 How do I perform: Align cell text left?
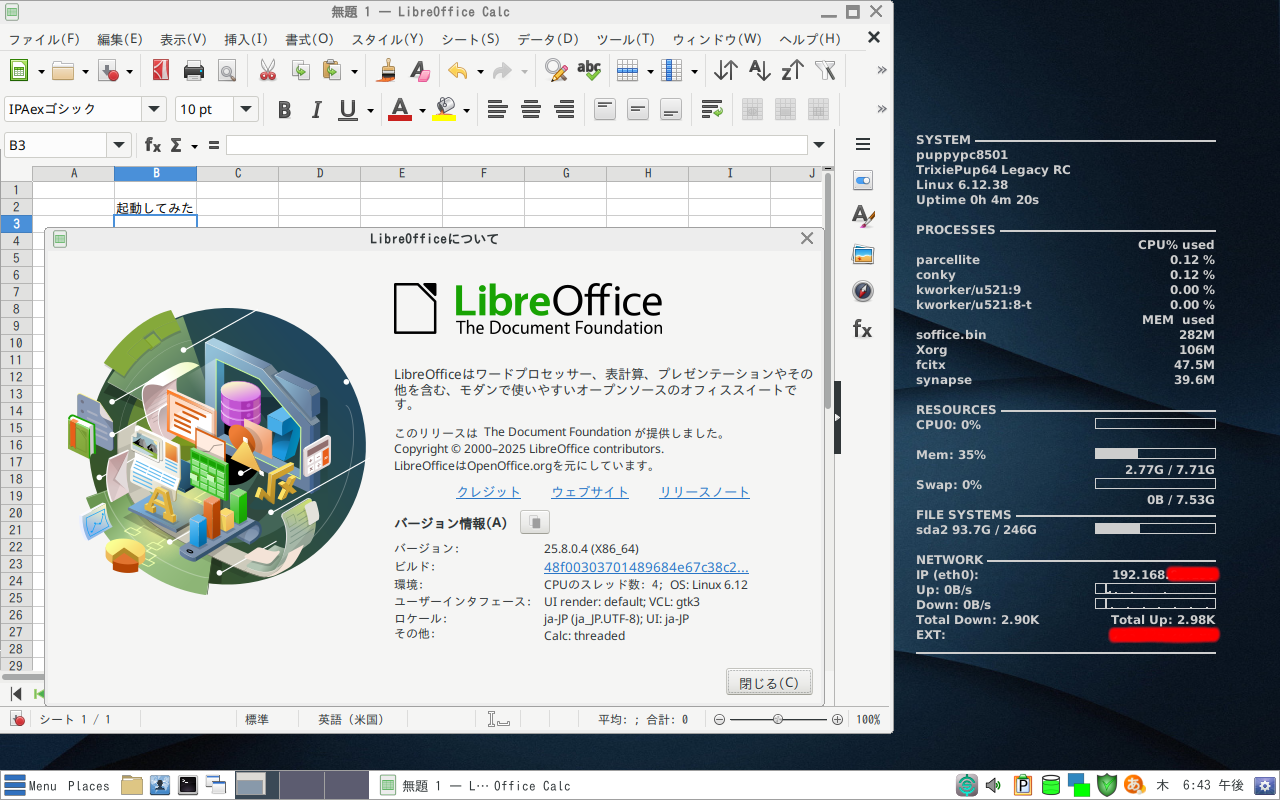[x=497, y=109]
